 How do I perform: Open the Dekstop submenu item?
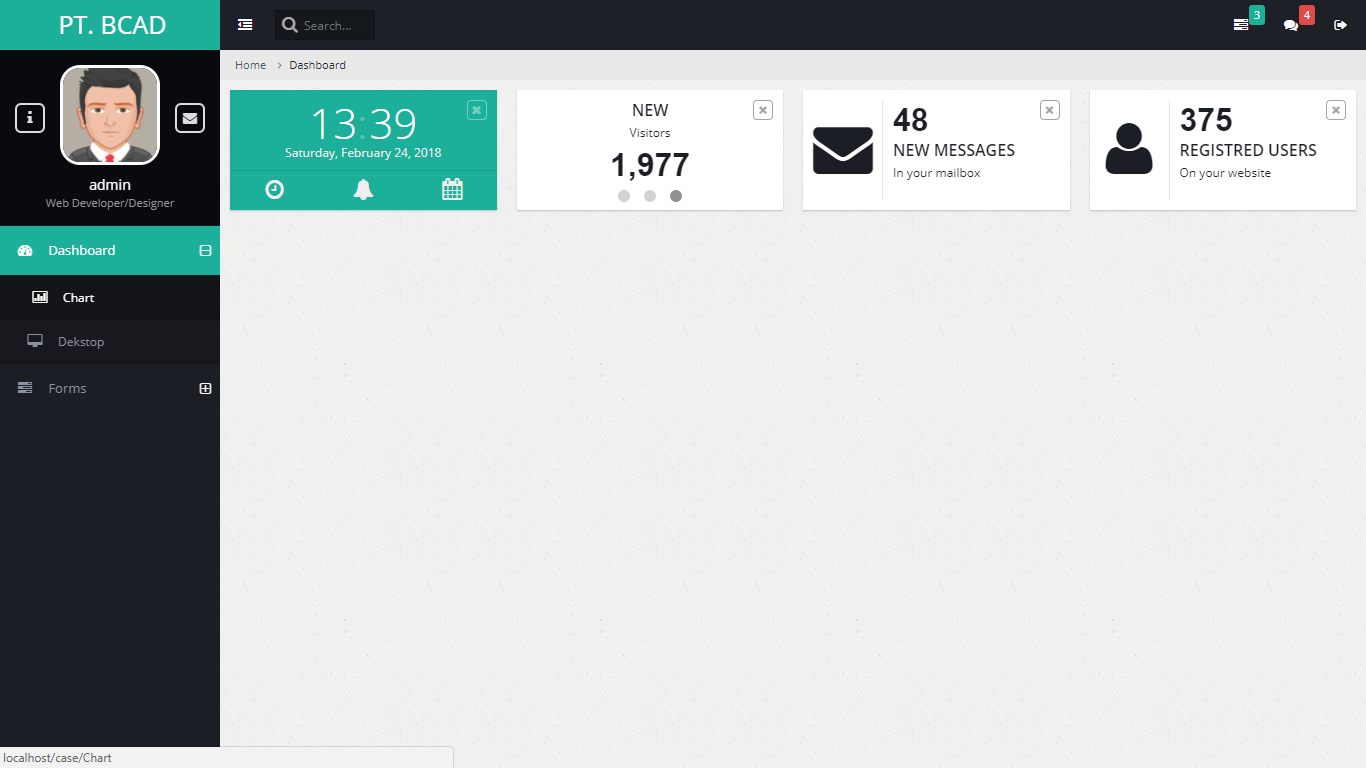click(x=80, y=342)
